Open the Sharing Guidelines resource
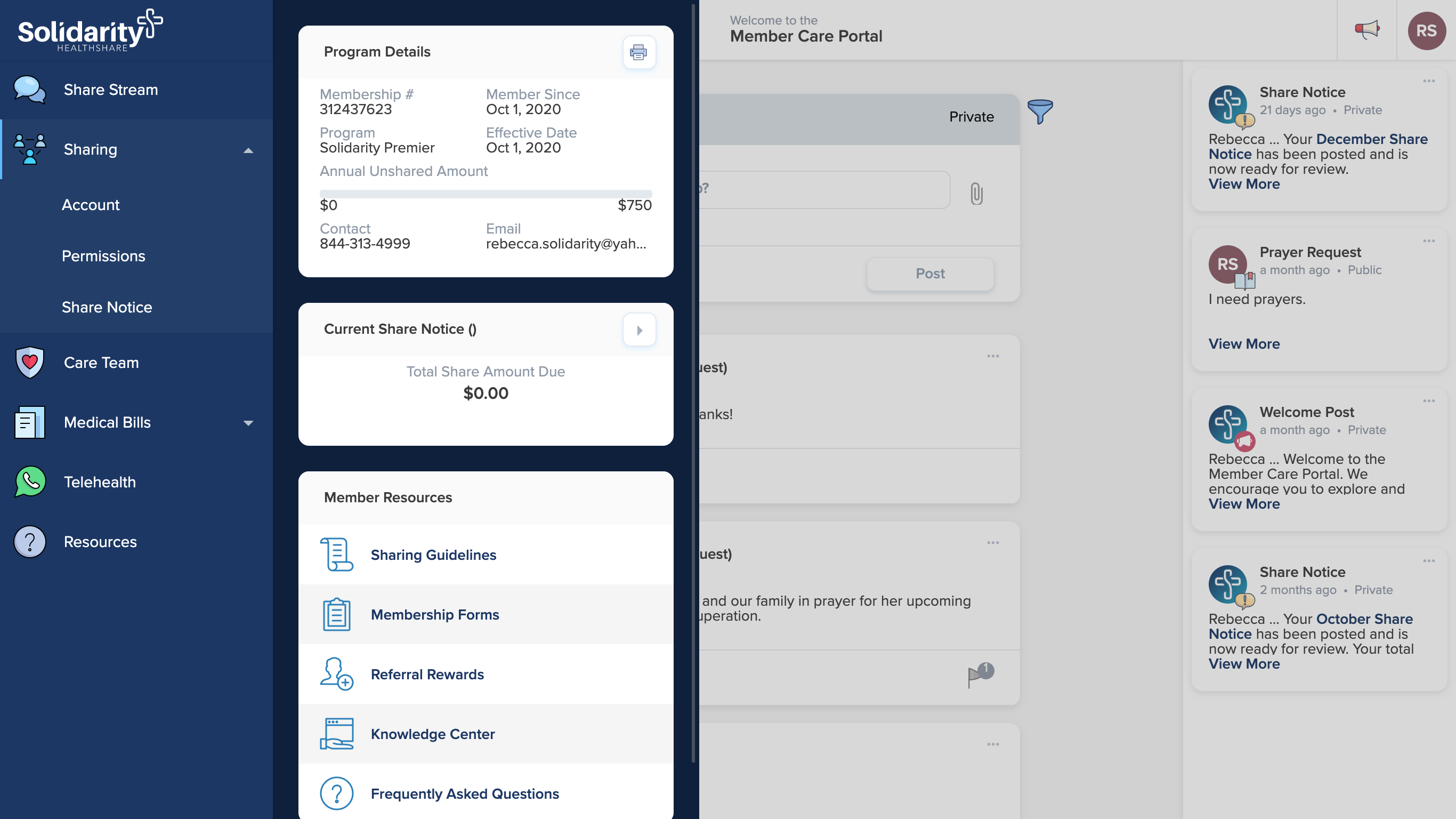1456x819 pixels. (x=433, y=555)
